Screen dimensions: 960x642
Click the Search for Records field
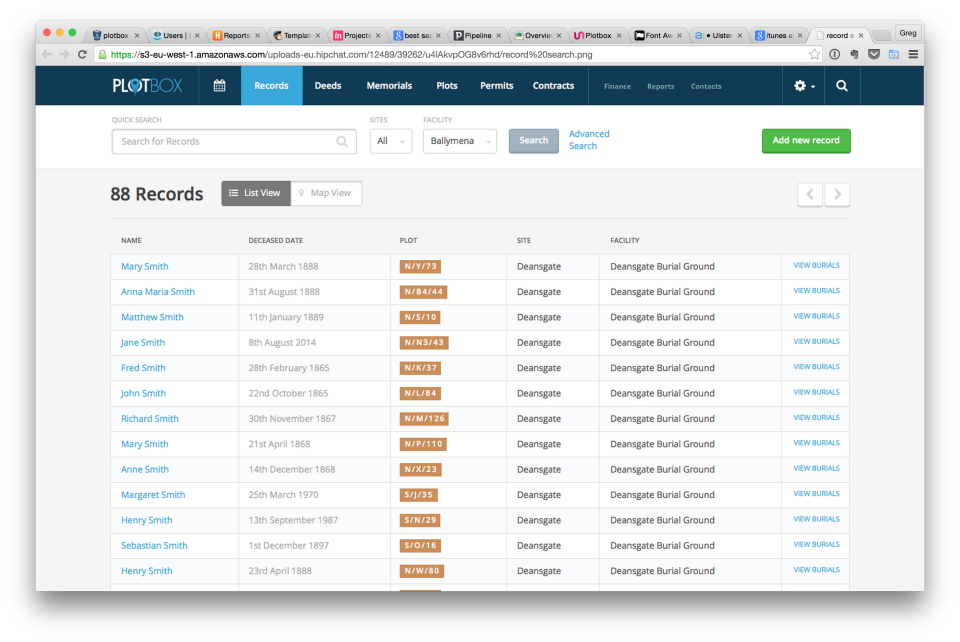click(234, 141)
